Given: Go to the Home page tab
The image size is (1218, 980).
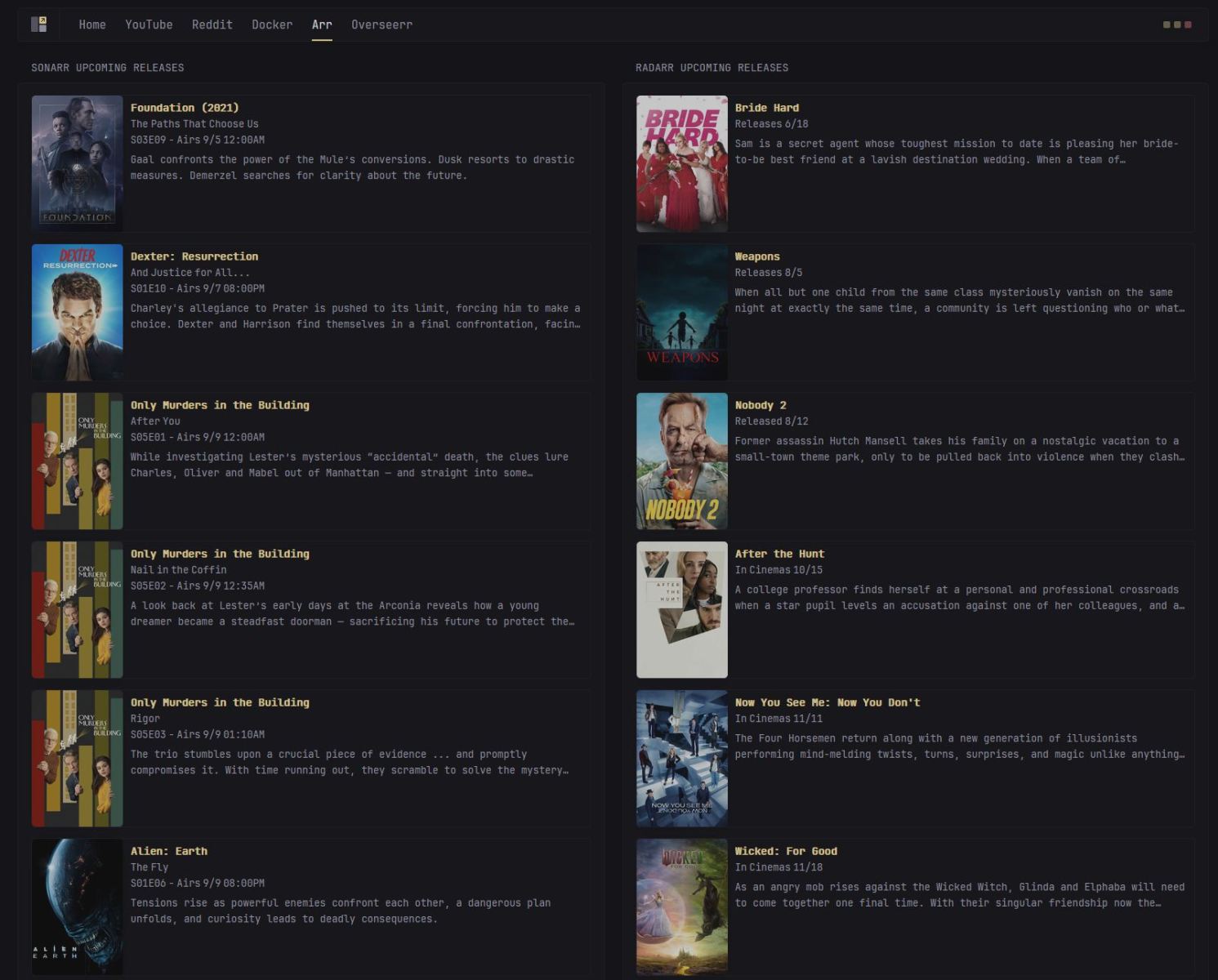Looking at the screenshot, I should click(92, 24).
